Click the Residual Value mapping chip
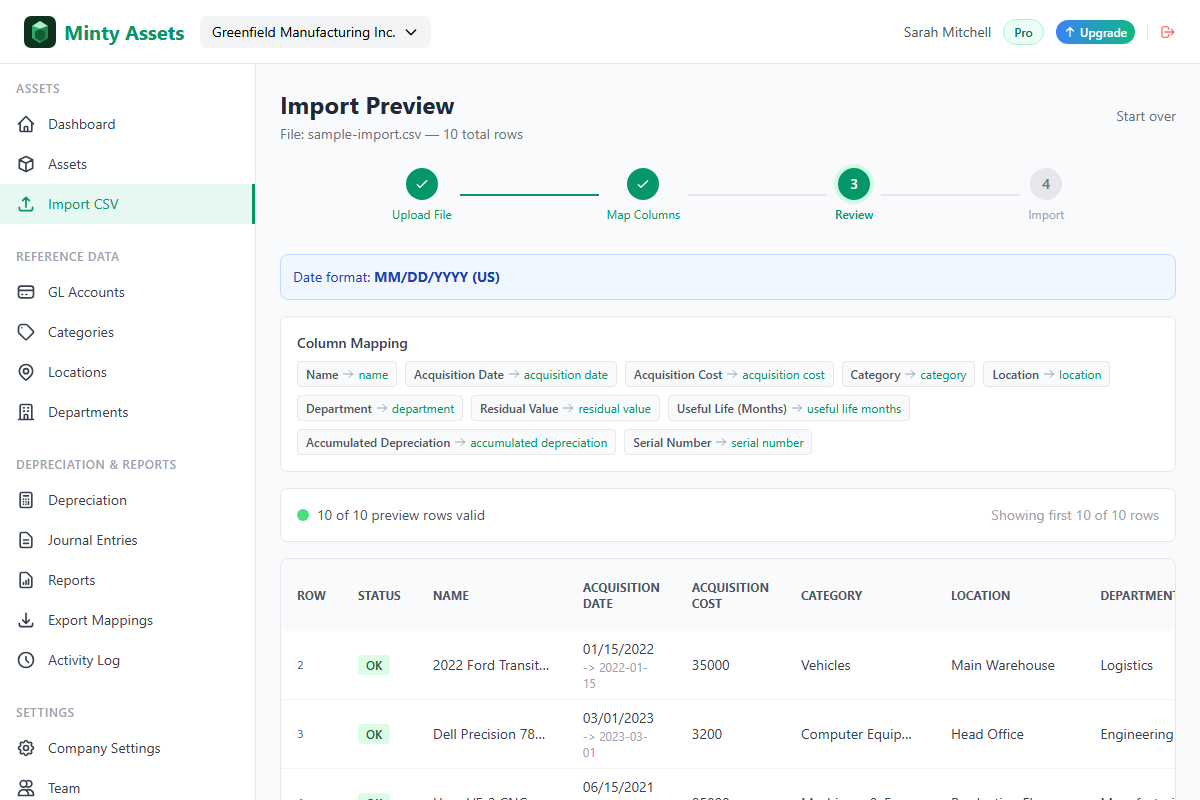This screenshot has height=800, width=1200. pos(565,409)
